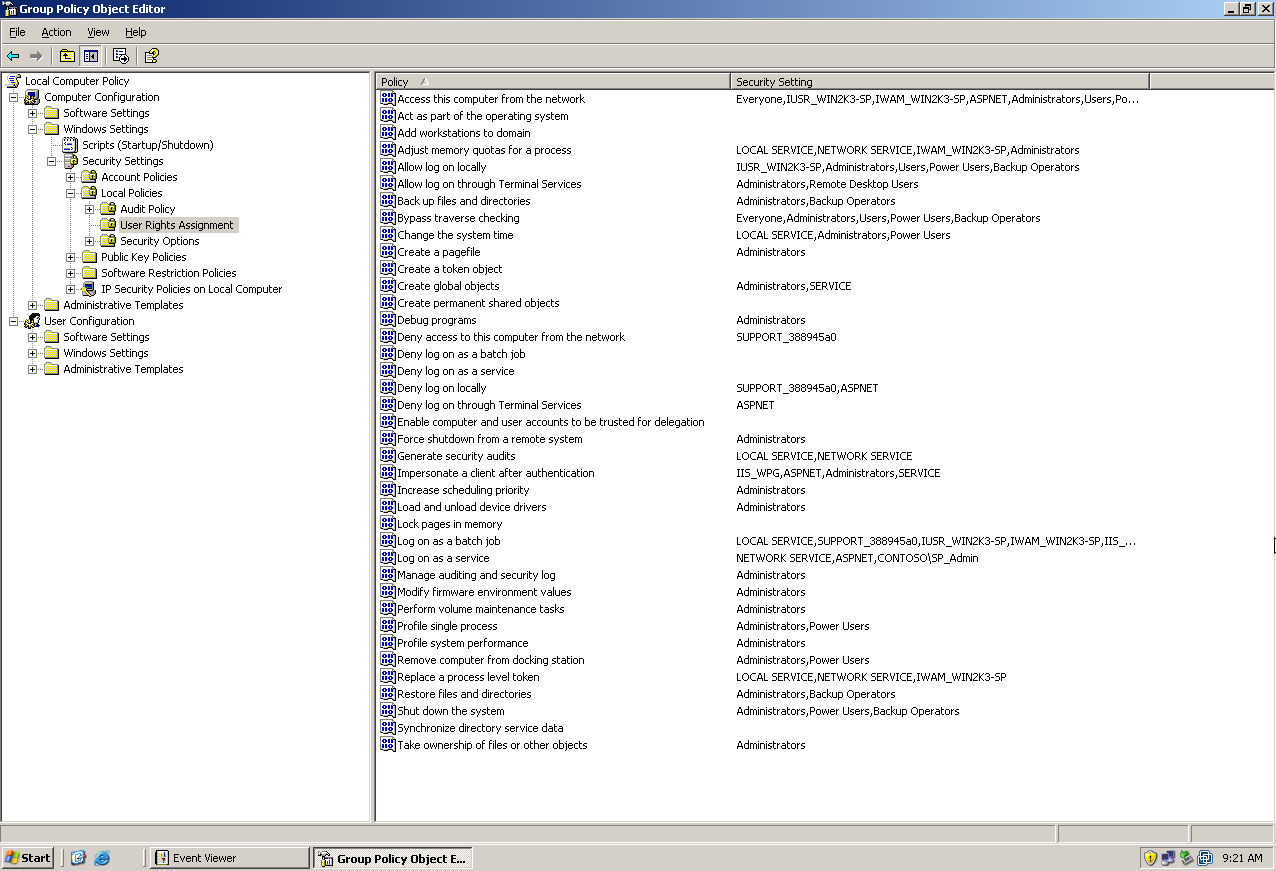Click icon beside Debug programs policy
This screenshot has width=1276, height=871.
(x=388, y=320)
